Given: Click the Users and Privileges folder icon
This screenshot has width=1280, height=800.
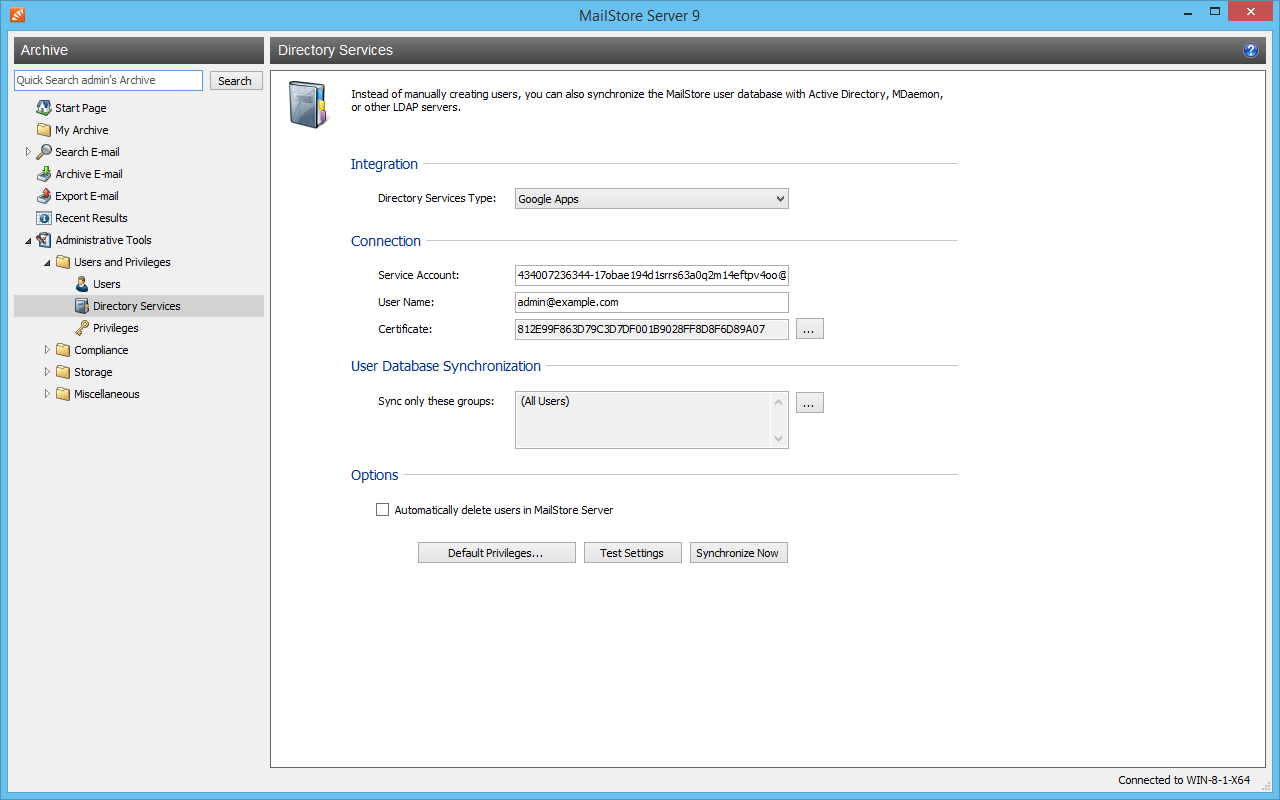Looking at the screenshot, I should (63, 262).
